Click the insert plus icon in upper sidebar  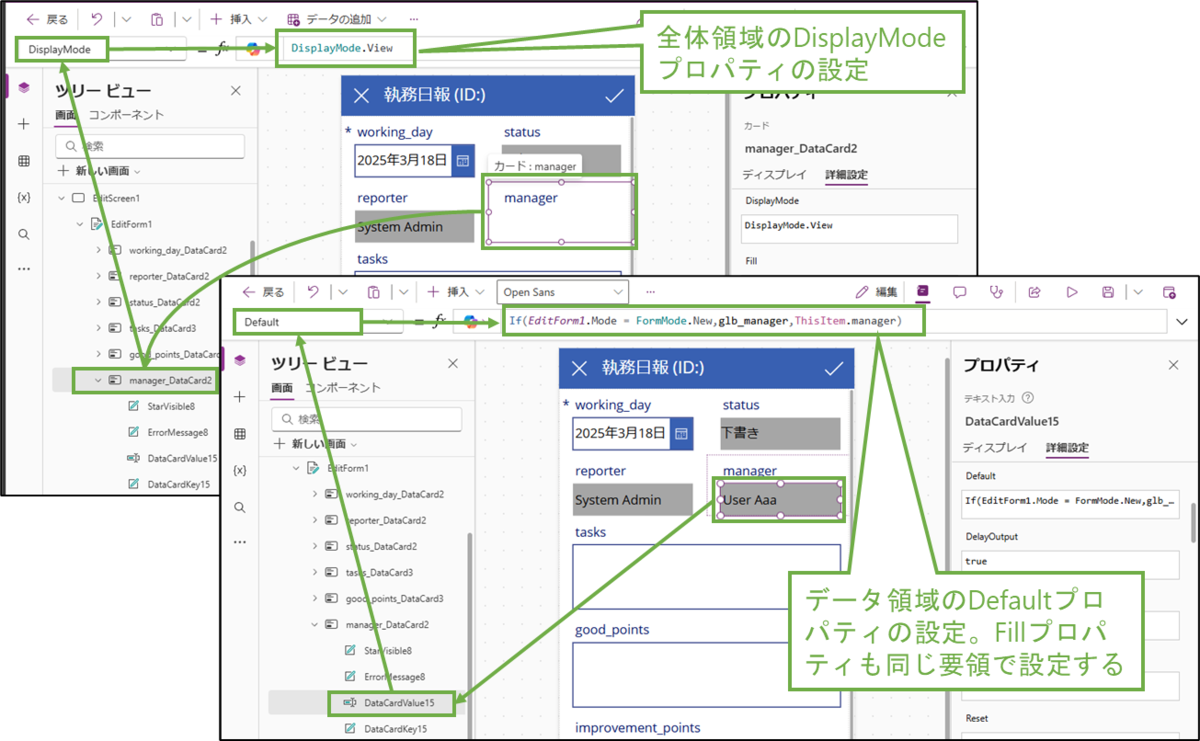coord(24,124)
